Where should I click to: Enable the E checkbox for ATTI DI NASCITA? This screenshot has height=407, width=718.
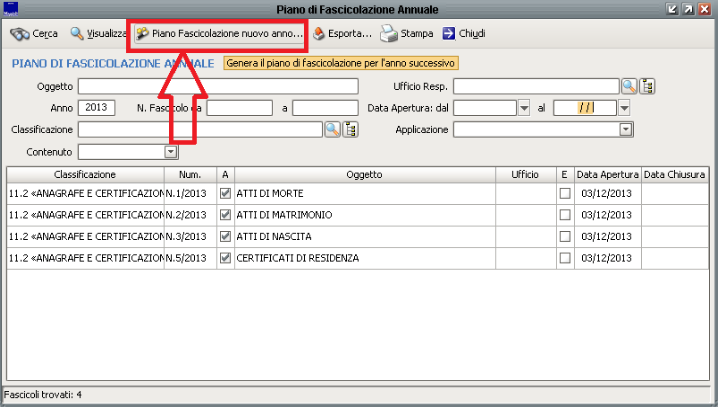pos(565,236)
